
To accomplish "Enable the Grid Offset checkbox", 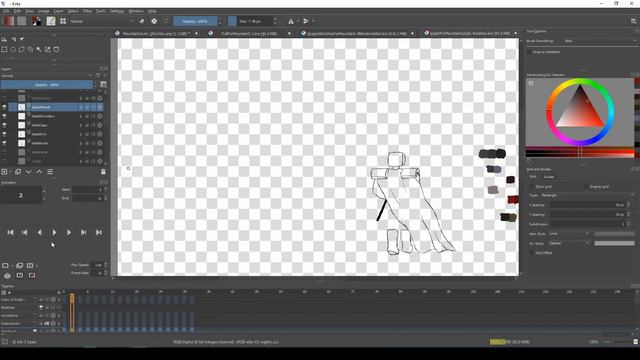I will click(x=531, y=253).
